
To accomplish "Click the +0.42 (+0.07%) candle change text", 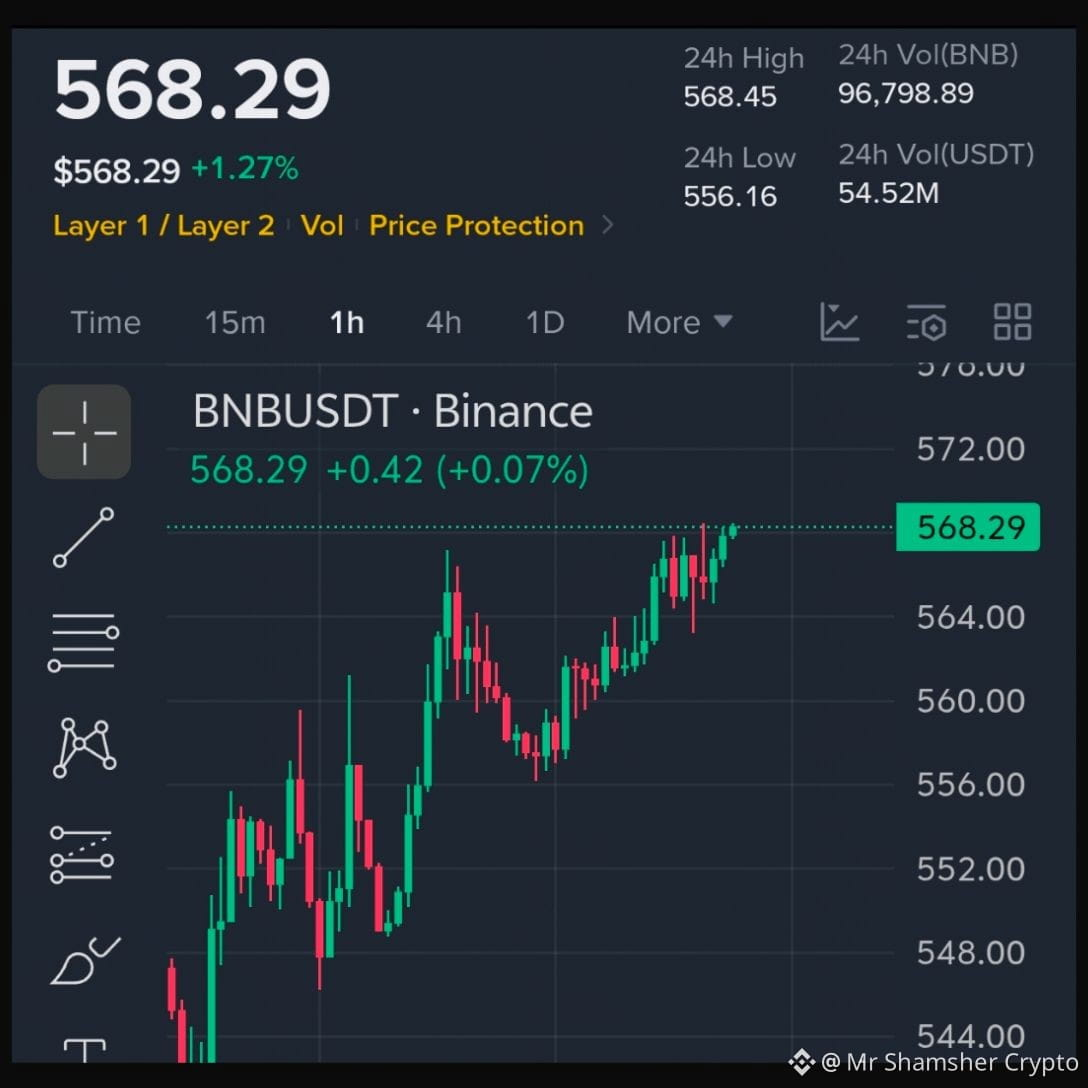I will pyautogui.click(x=457, y=470).
